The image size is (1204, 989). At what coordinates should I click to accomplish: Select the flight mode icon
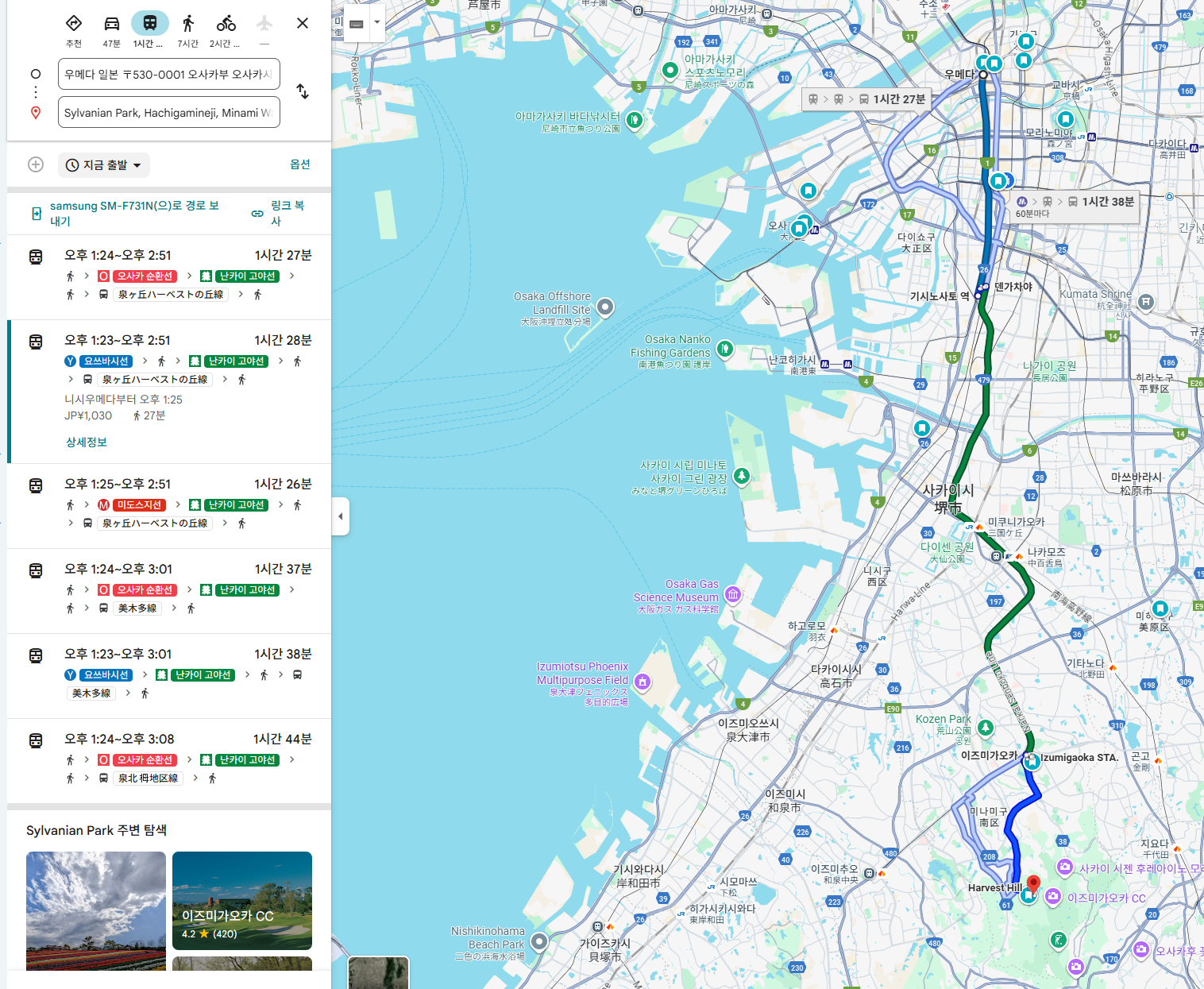pyautogui.click(x=264, y=23)
